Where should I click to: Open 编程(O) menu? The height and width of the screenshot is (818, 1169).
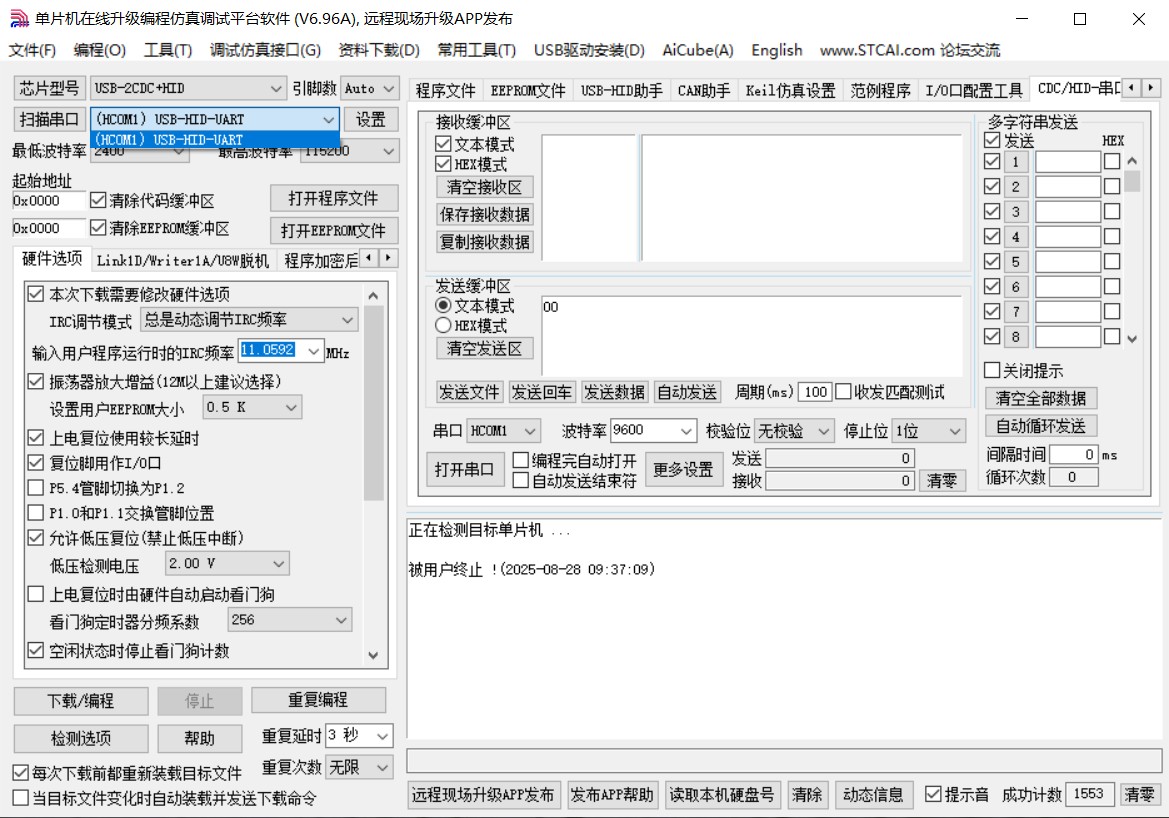99,50
